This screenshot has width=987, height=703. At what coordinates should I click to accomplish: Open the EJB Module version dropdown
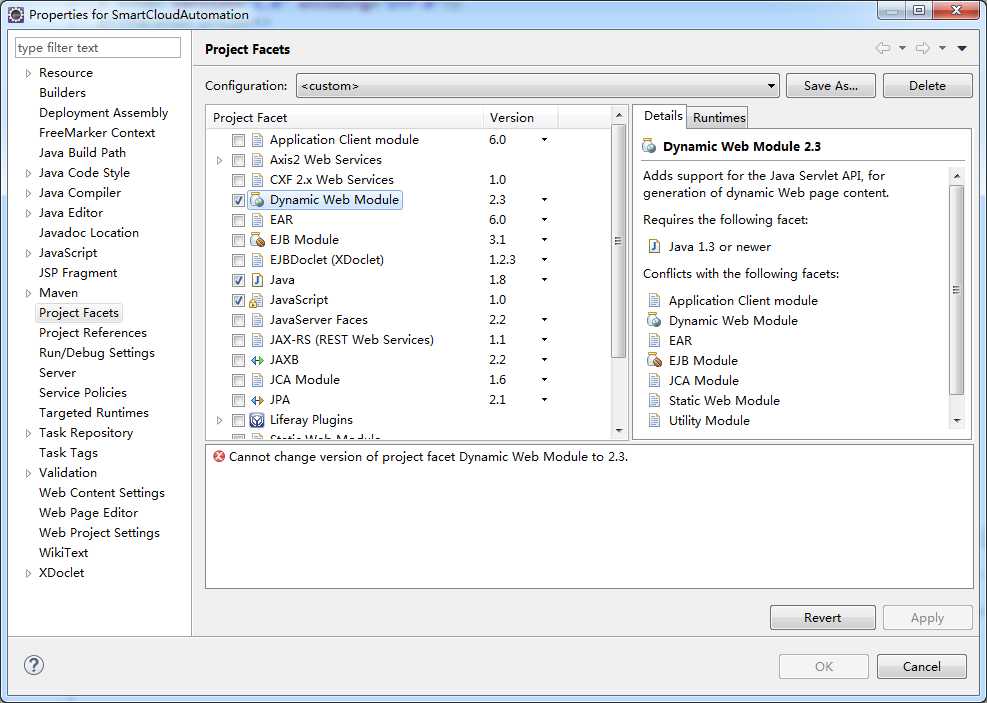[544, 239]
